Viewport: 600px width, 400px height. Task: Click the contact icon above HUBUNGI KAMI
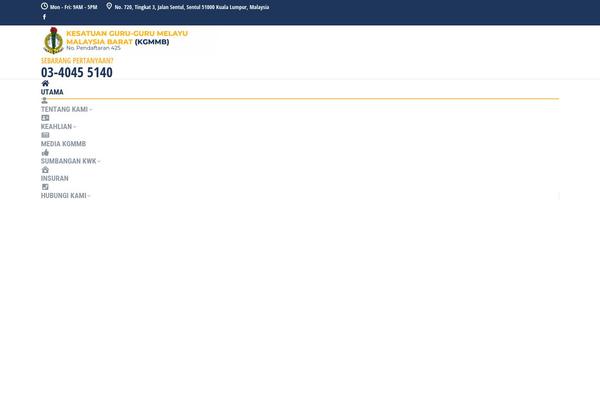pos(45,187)
